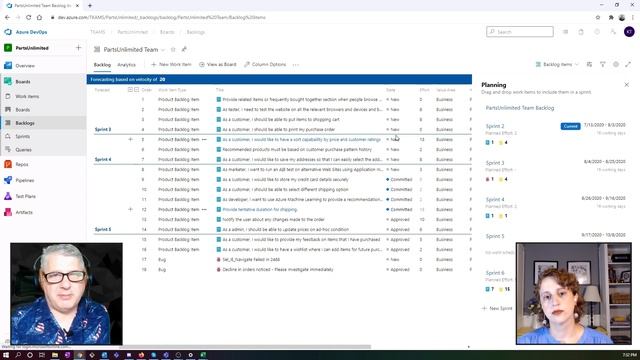Image resolution: width=640 pixels, height=360 pixels.
Task: Bookmark this page star in address bar
Action: pos(598,18)
